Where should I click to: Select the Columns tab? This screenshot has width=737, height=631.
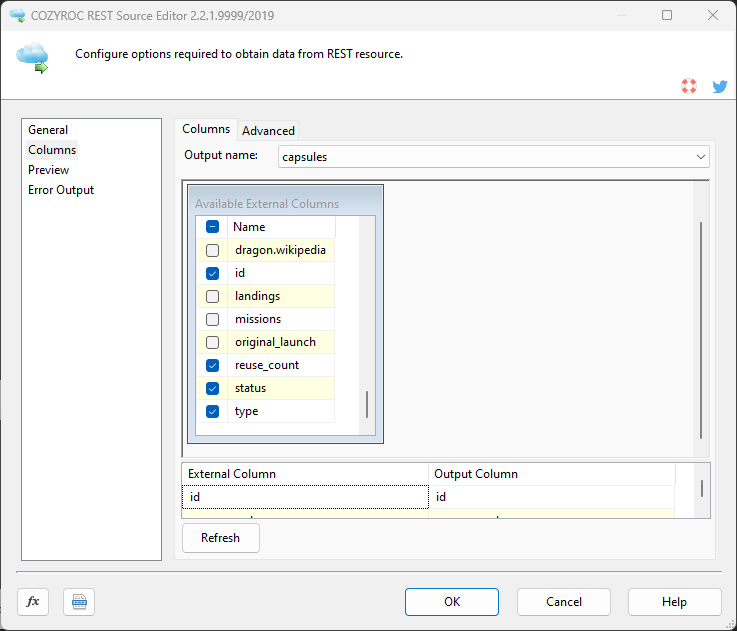pos(206,129)
